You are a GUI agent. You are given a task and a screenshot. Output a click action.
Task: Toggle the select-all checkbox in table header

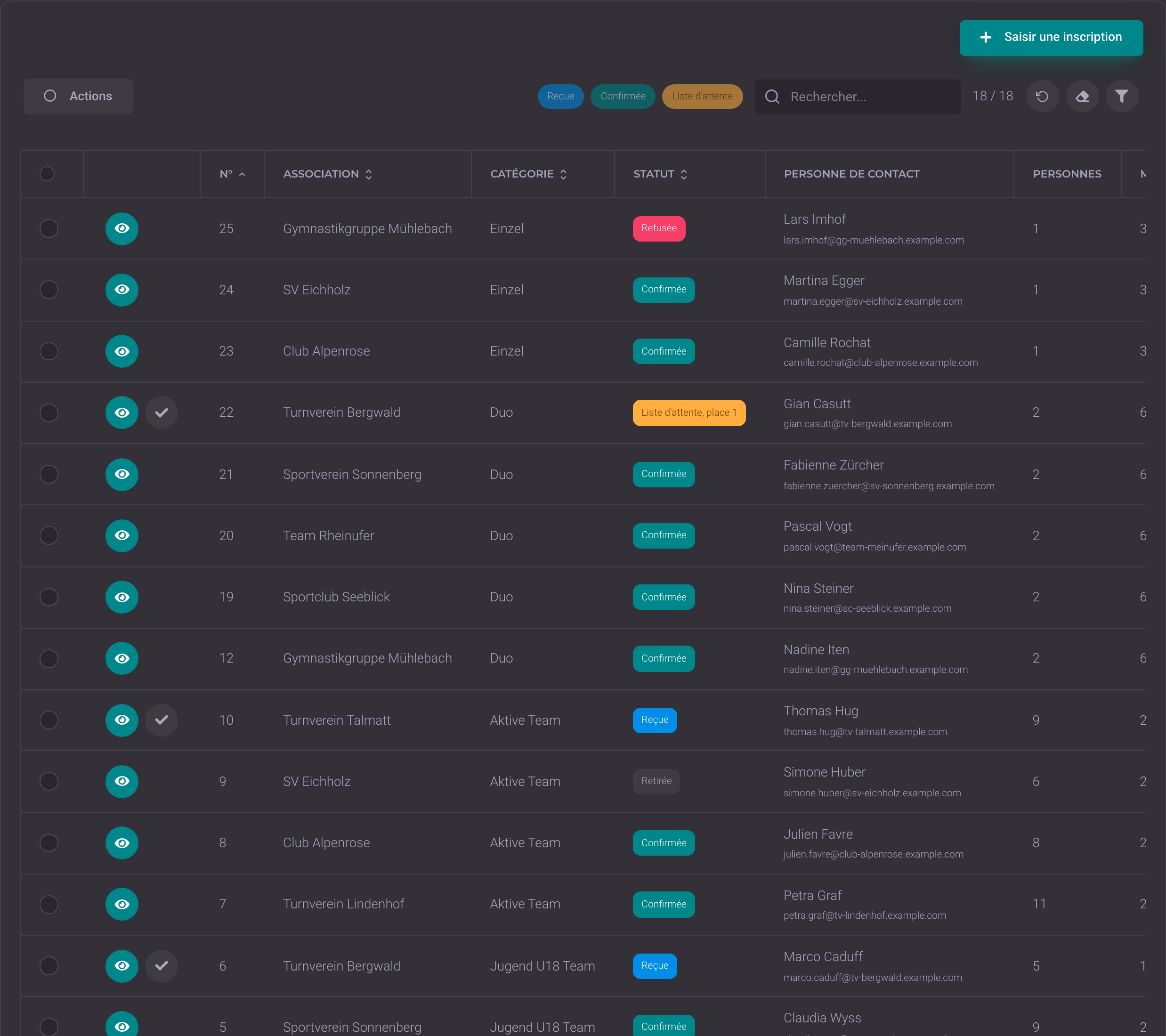click(x=48, y=174)
